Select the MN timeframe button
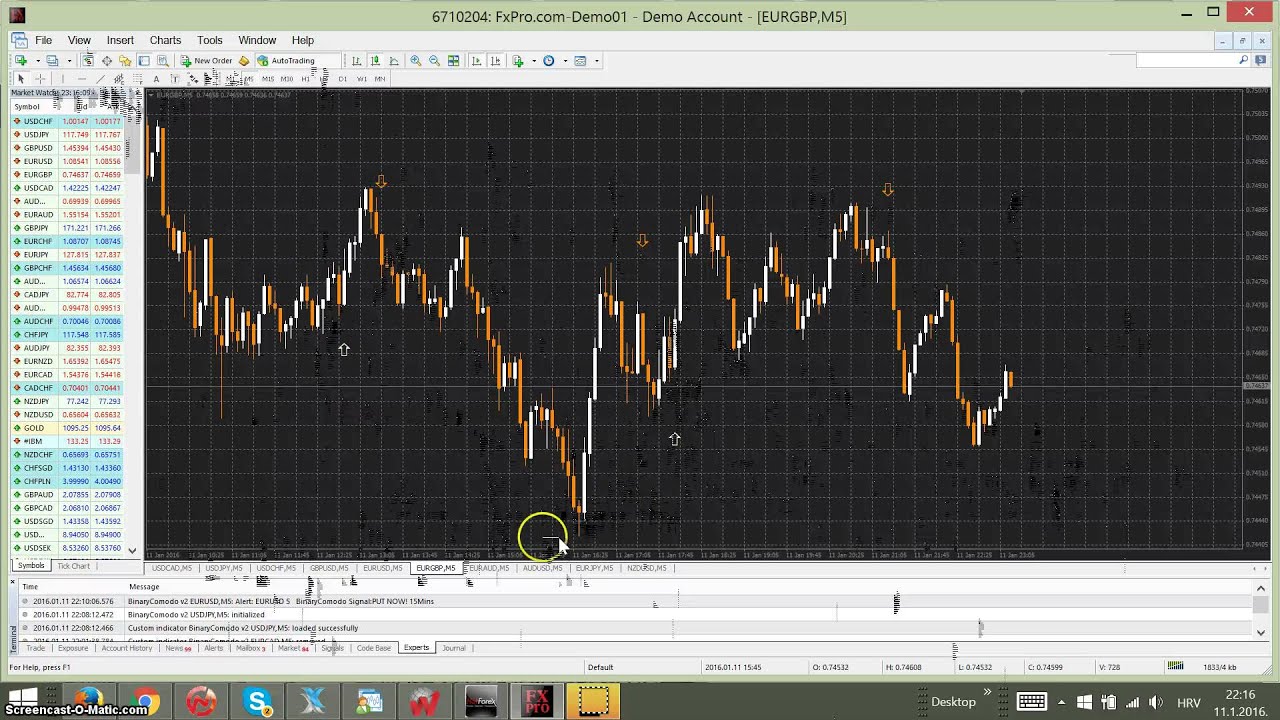This screenshot has height=720, width=1280. (x=380, y=79)
